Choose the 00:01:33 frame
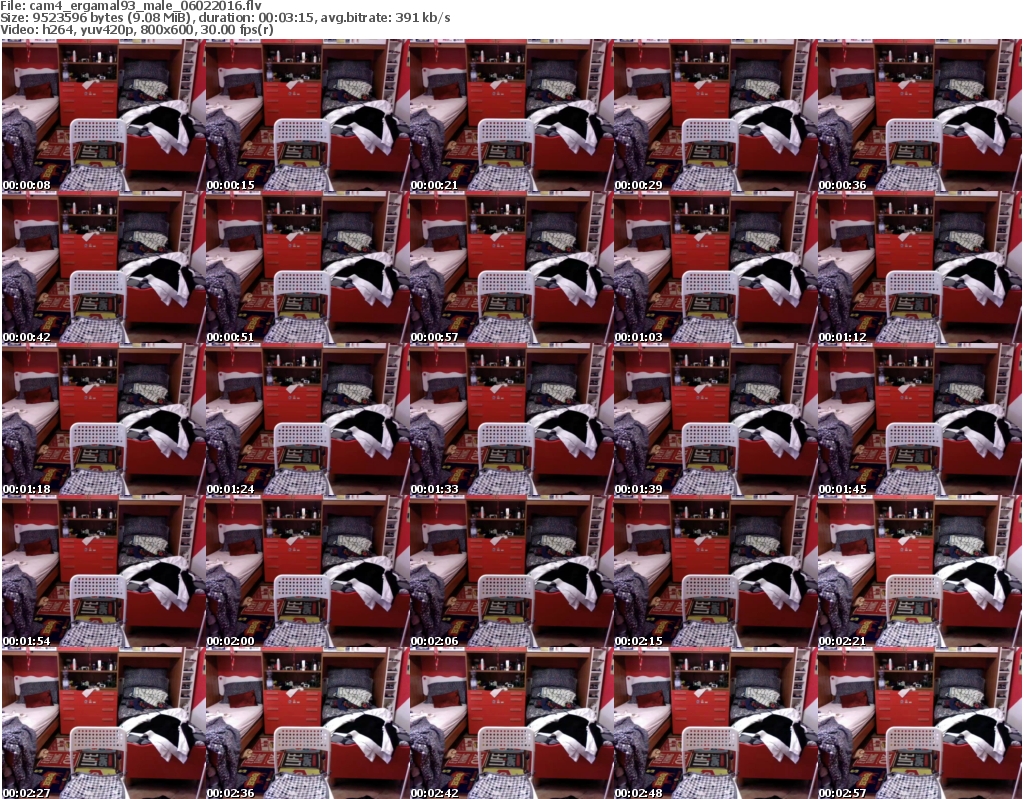 (x=511, y=419)
